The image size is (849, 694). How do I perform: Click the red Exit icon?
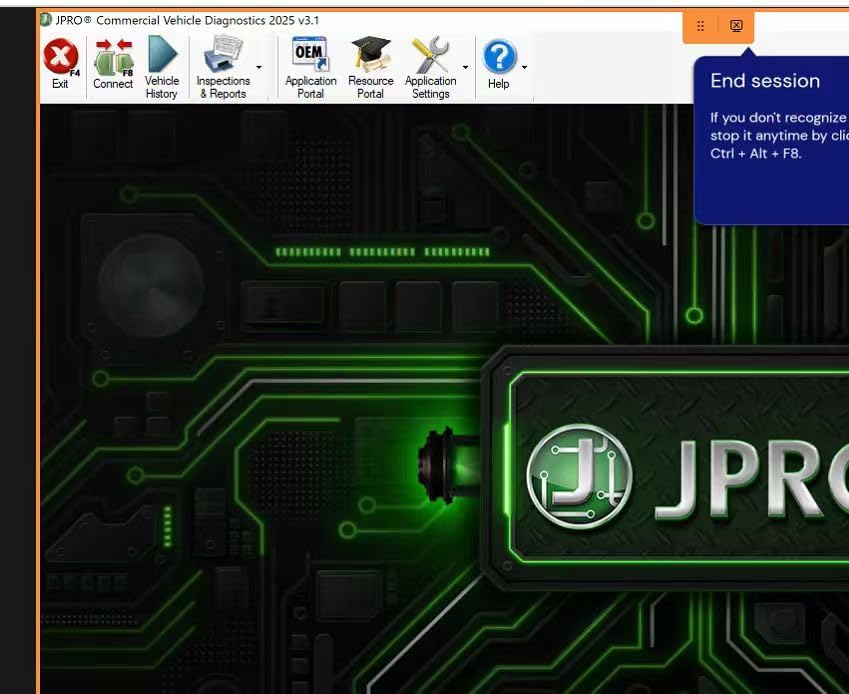tap(61, 60)
